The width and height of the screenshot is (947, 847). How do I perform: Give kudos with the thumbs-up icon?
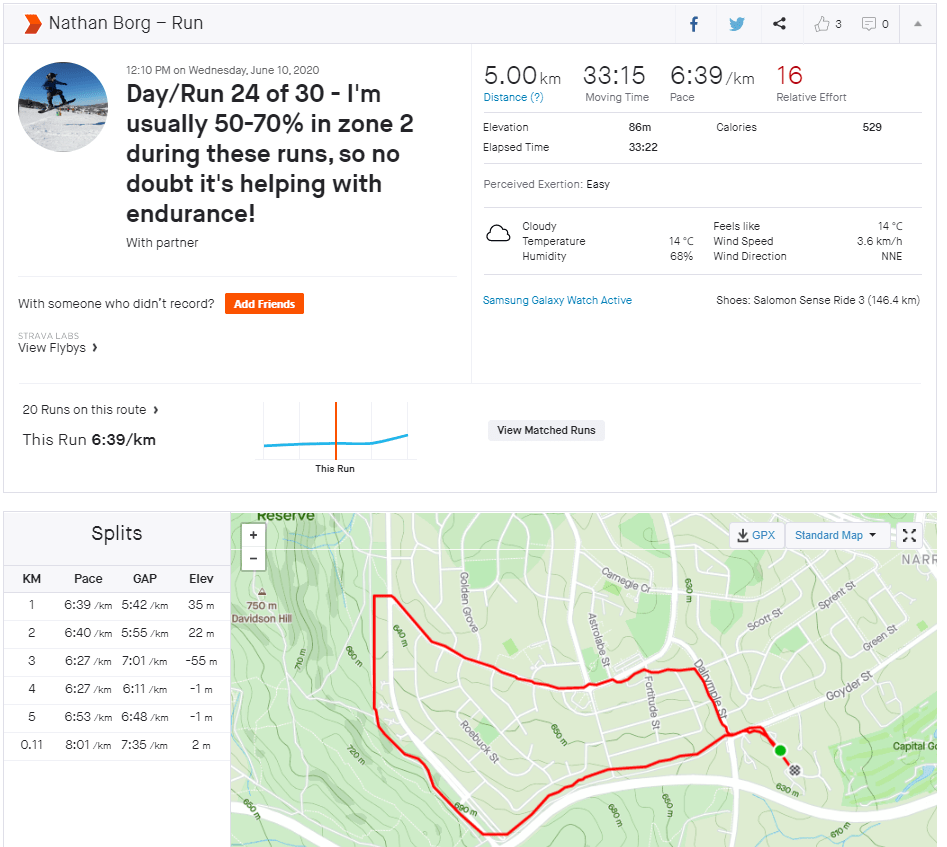[x=827, y=24]
